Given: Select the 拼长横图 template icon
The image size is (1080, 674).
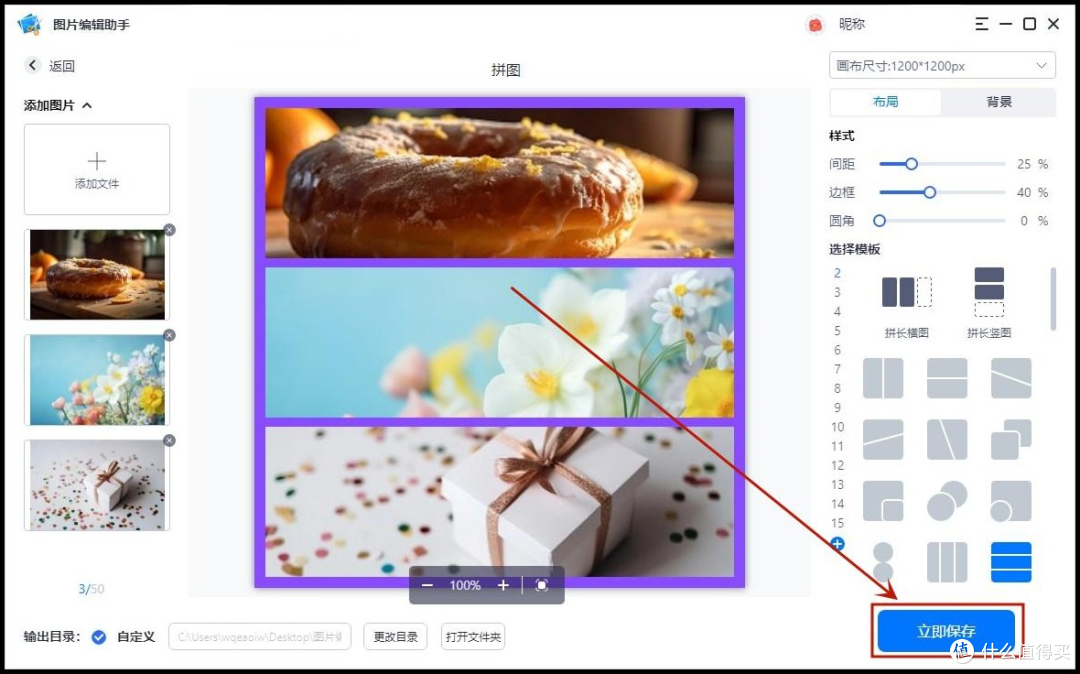Looking at the screenshot, I should click(907, 292).
